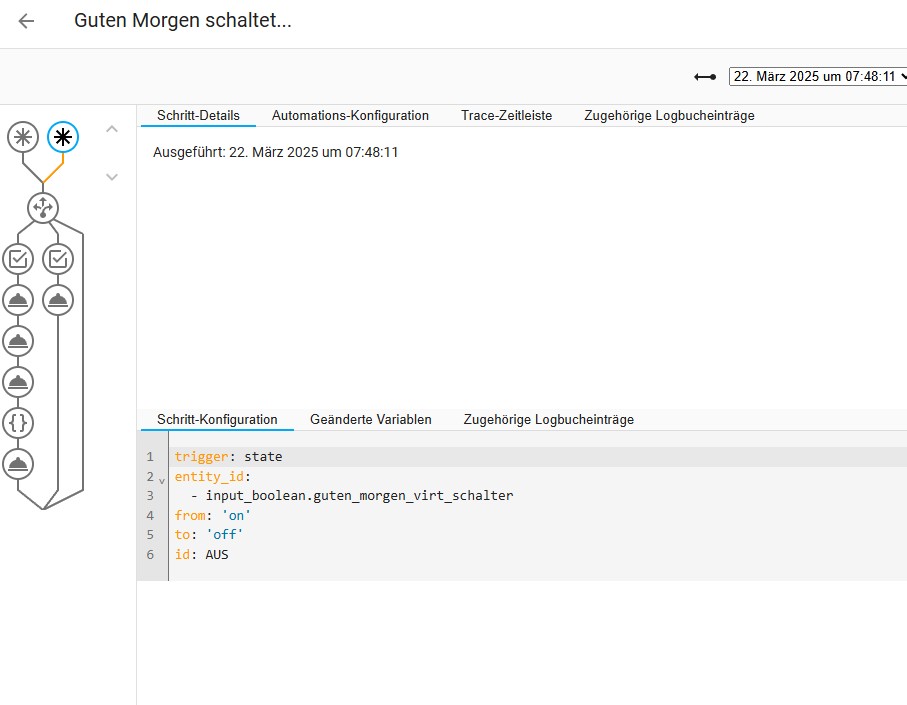
Task: Select the right branch condition checkmark node
Action: point(58,259)
